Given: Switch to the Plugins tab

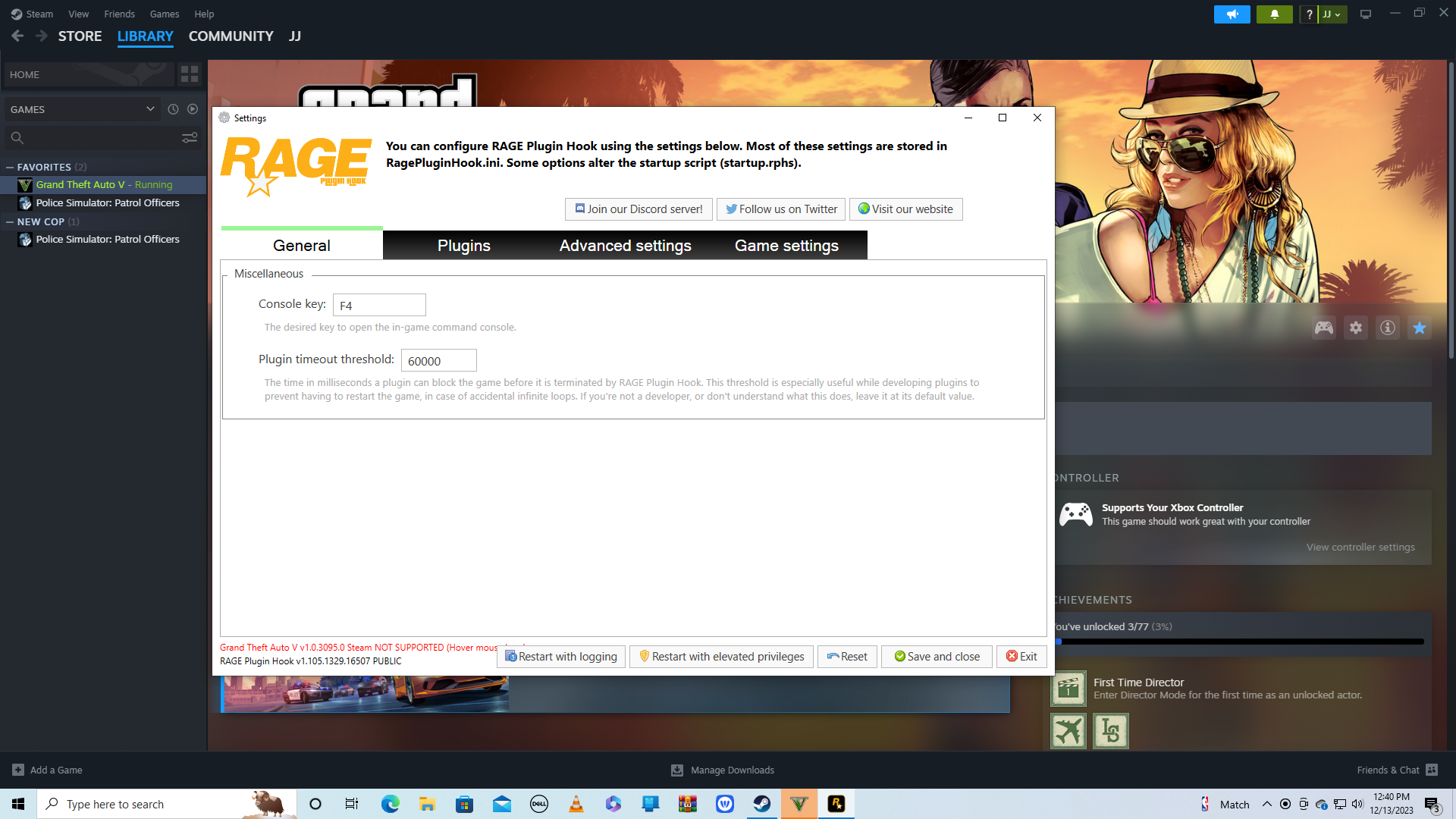Looking at the screenshot, I should pyautogui.click(x=463, y=246).
